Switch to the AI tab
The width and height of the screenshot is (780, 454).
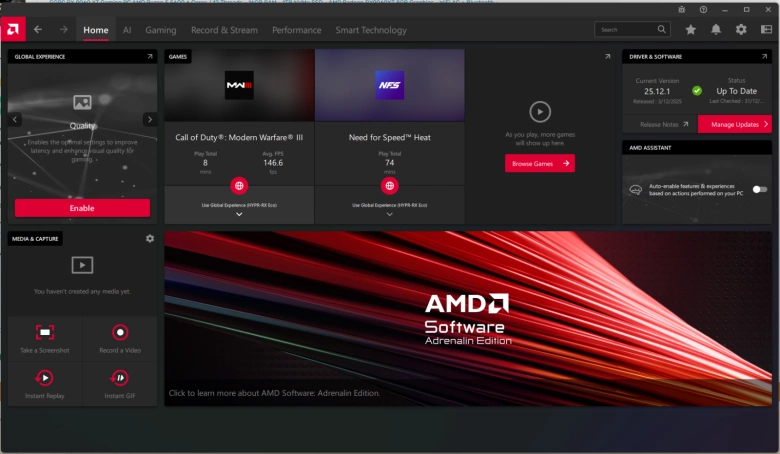[127, 30]
